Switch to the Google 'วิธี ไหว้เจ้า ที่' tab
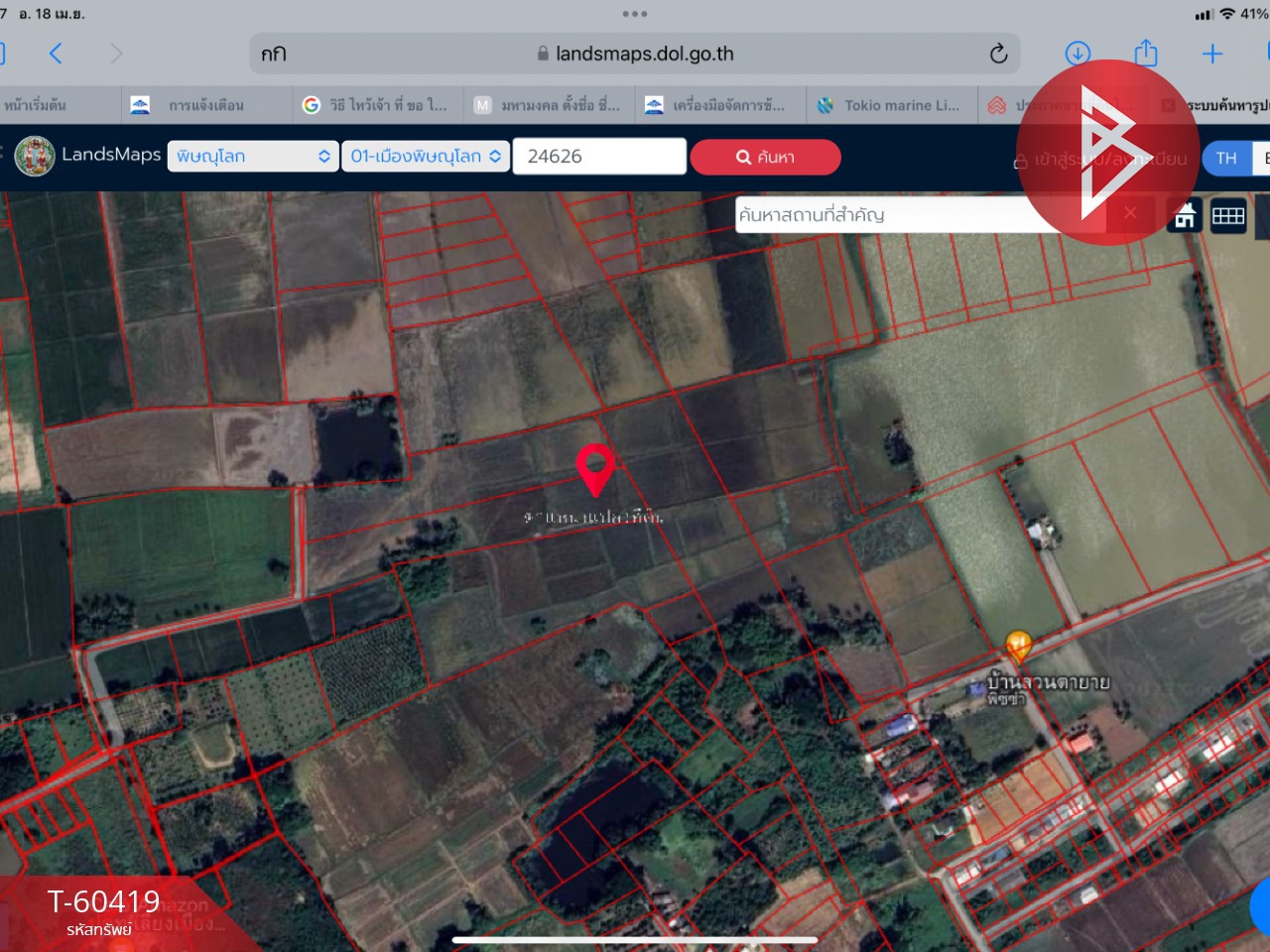The image size is (1270, 952). tap(378, 105)
